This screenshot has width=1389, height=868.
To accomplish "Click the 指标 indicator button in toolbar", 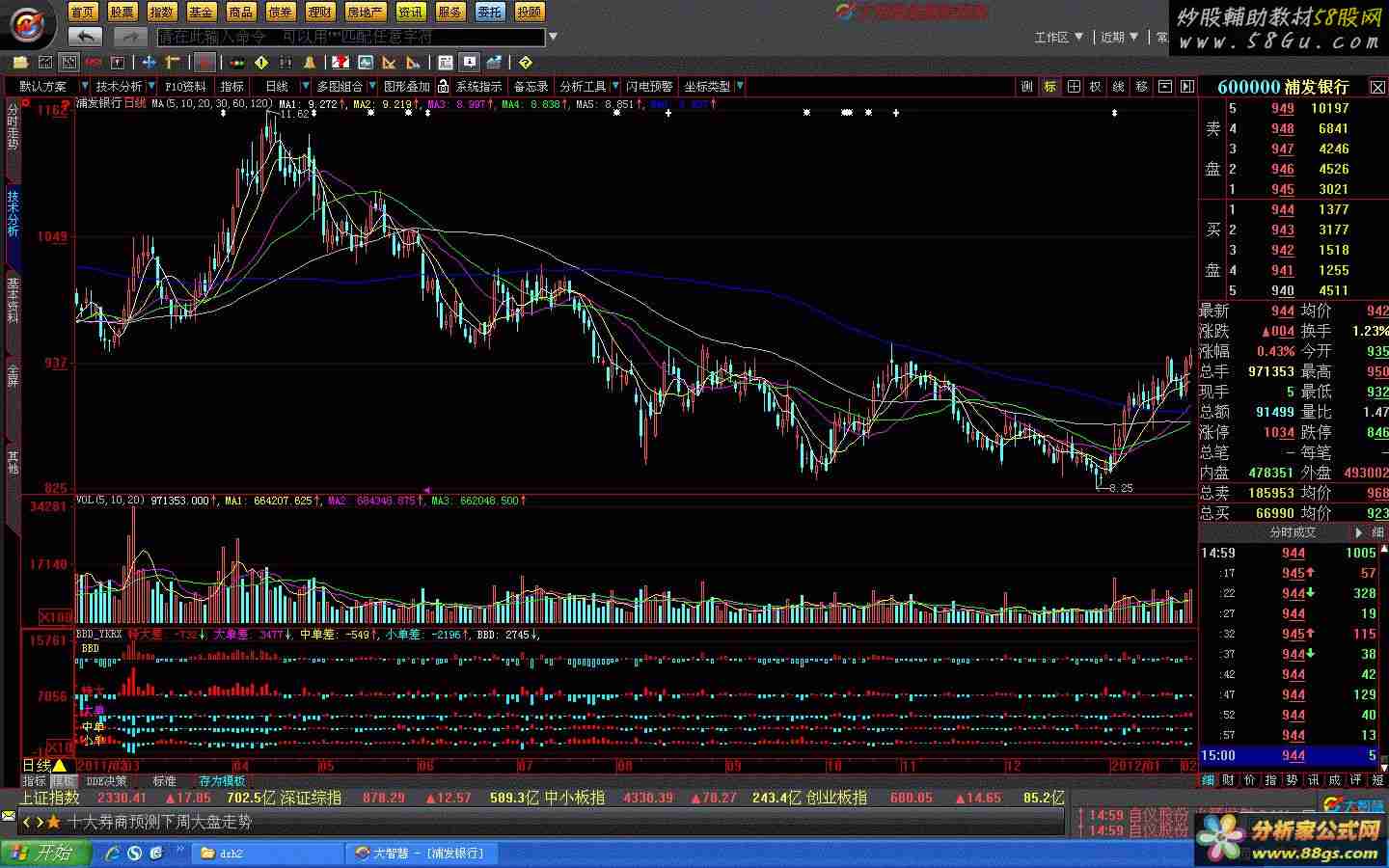I will (x=231, y=87).
